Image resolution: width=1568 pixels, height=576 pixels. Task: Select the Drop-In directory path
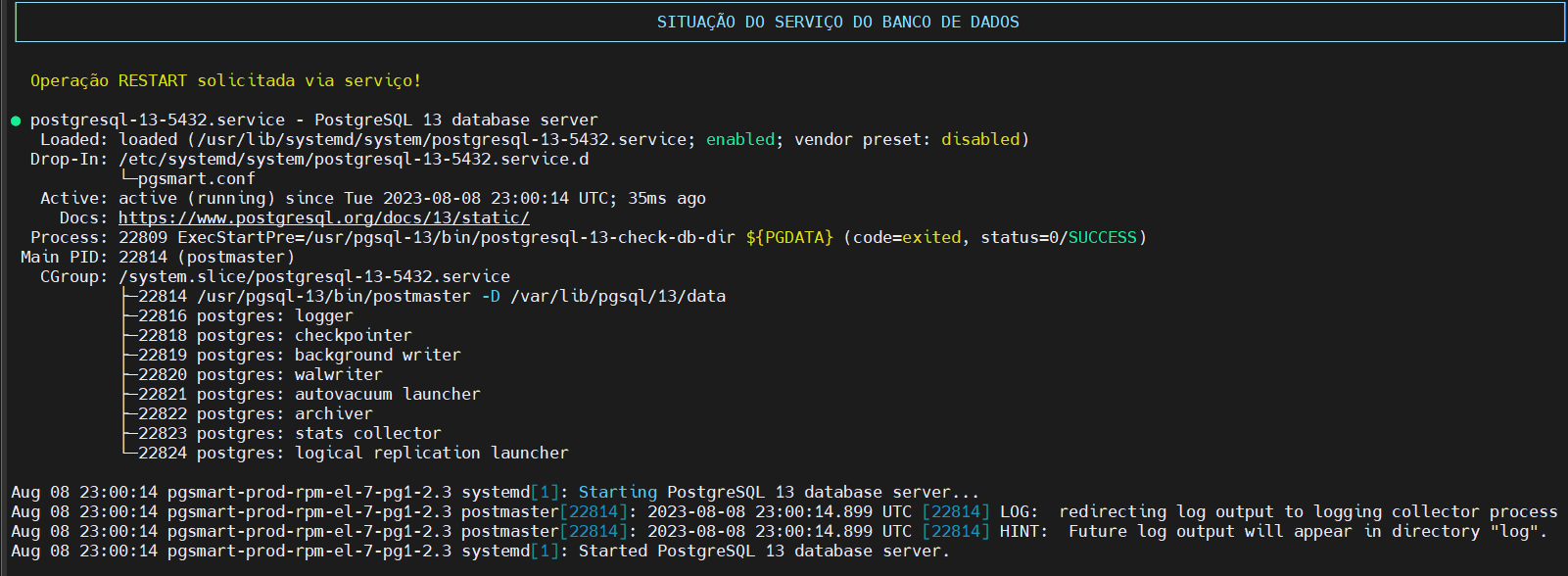(354, 159)
